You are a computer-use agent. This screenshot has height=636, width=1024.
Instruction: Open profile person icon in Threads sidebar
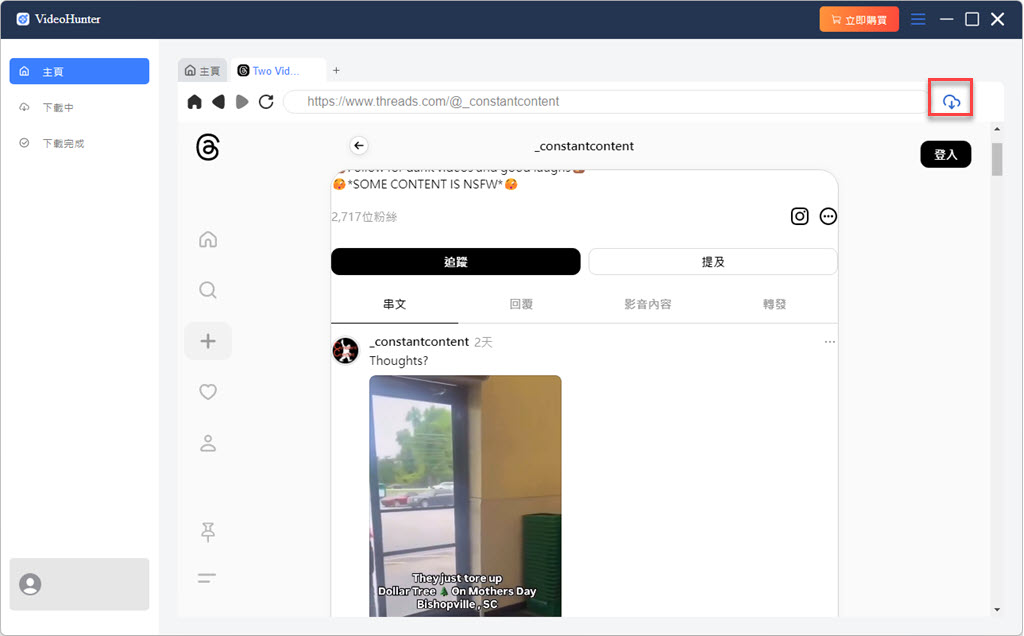coord(208,443)
